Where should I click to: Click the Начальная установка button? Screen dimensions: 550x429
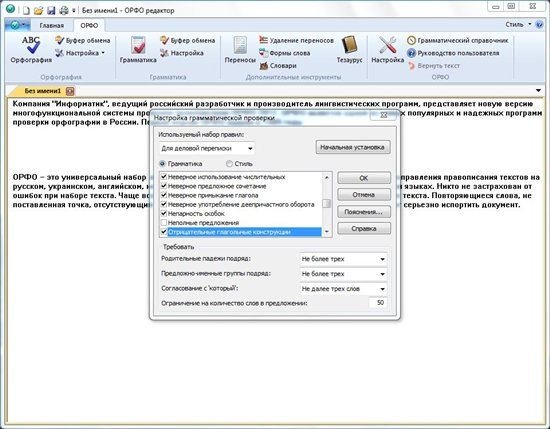tap(353, 147)
